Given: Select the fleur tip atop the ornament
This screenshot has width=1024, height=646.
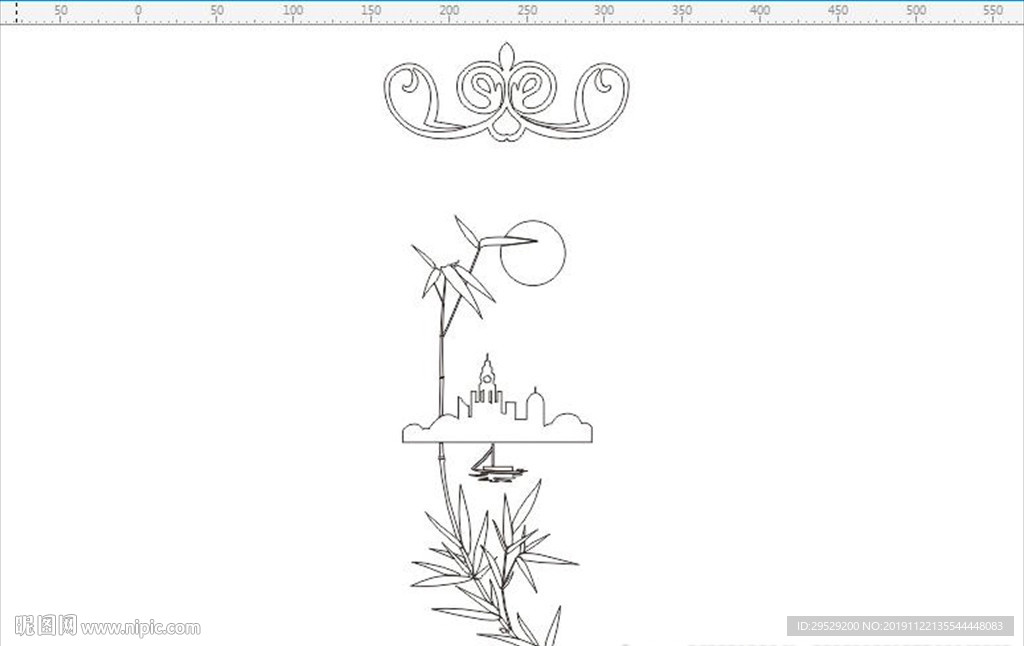Looking at the screenshot, I should click(x=506, y=55).
